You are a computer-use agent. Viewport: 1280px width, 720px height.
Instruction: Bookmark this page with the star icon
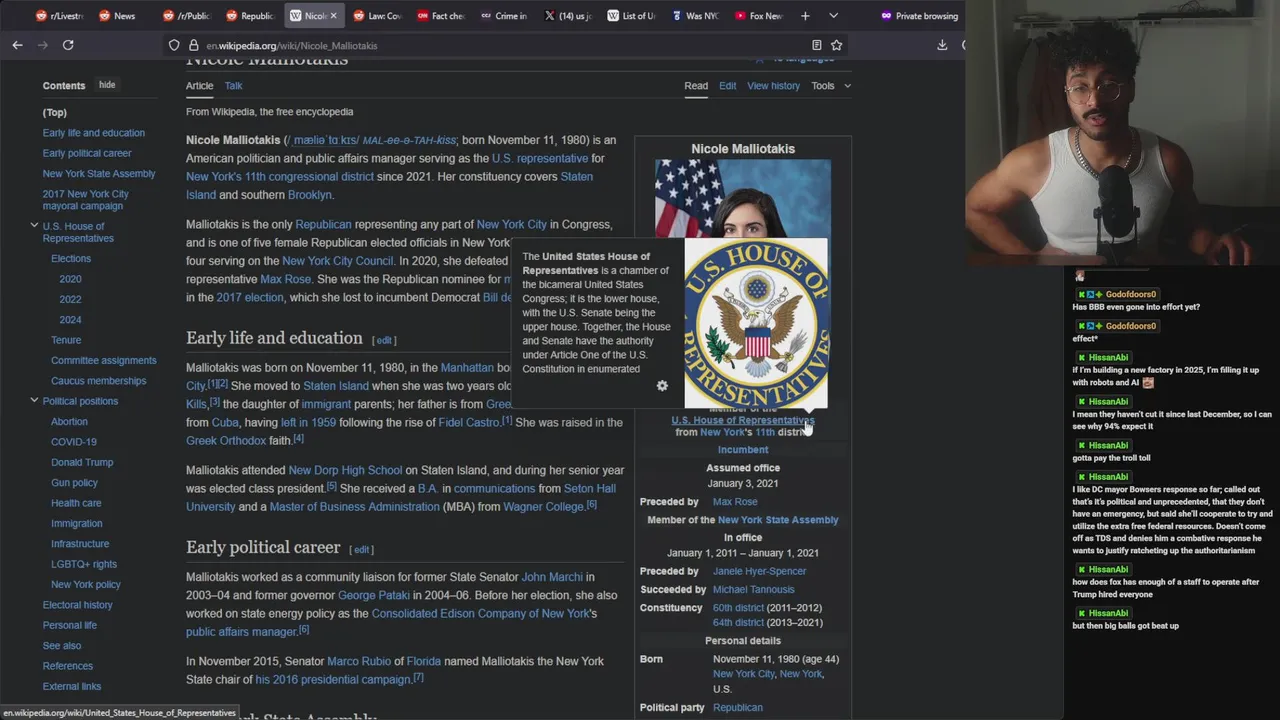pos(836,45)
